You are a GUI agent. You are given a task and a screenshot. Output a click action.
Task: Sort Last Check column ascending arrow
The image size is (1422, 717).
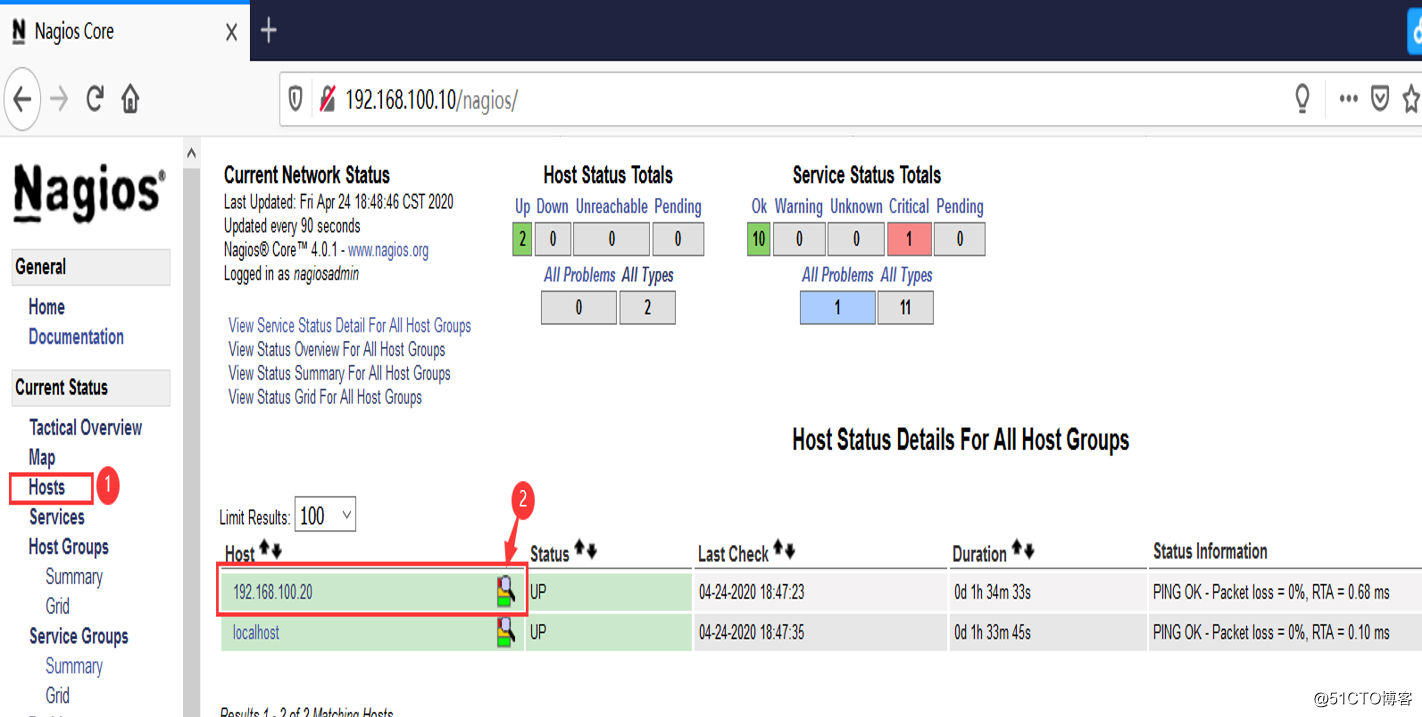tap(779, 550)
